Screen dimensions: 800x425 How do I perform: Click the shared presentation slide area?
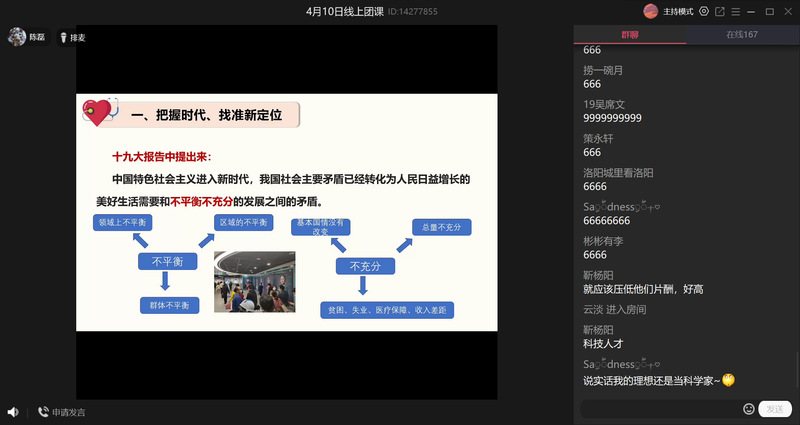point(287,212)
